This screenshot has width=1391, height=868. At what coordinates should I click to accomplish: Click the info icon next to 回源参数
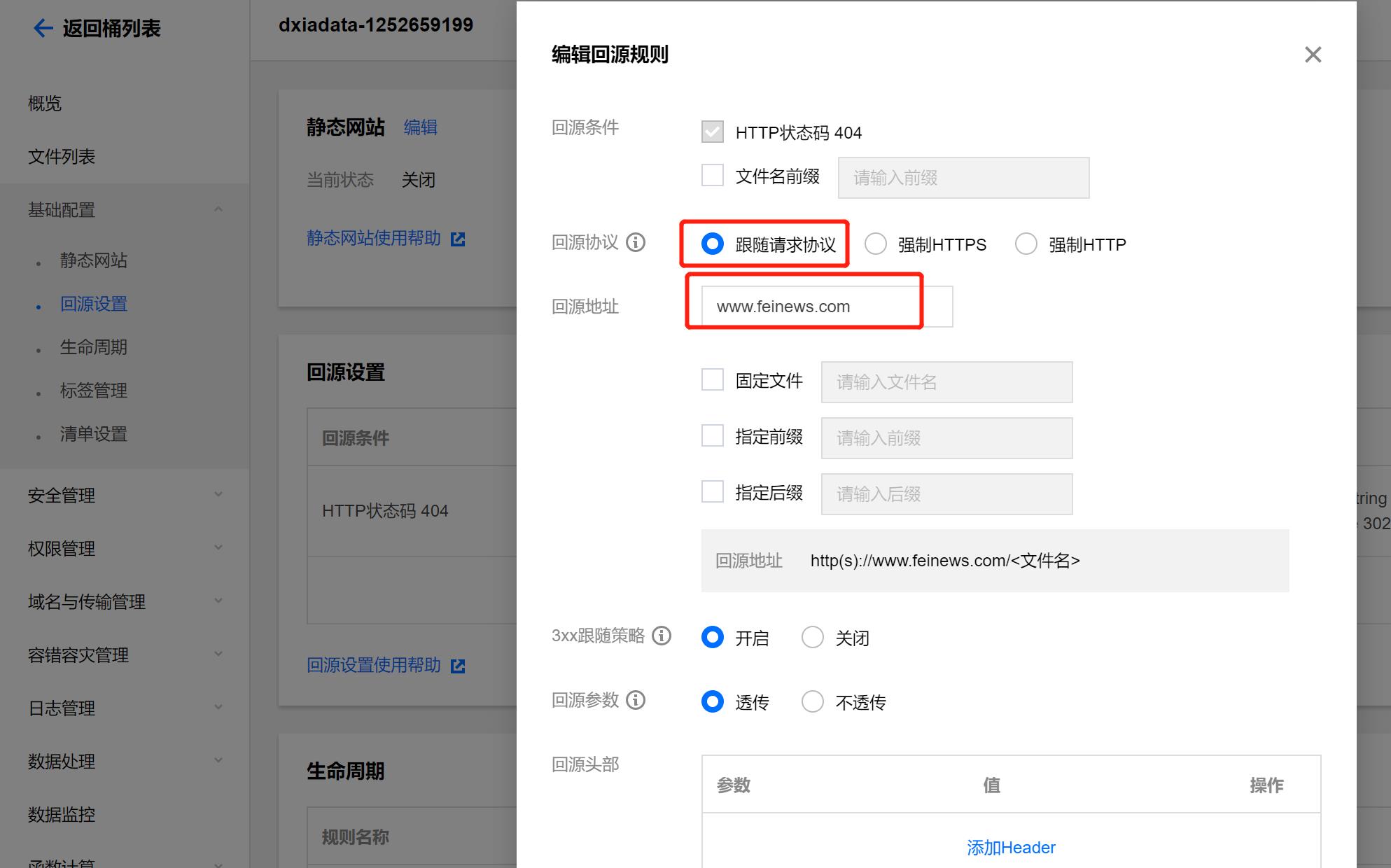click(x=636, y=700)
